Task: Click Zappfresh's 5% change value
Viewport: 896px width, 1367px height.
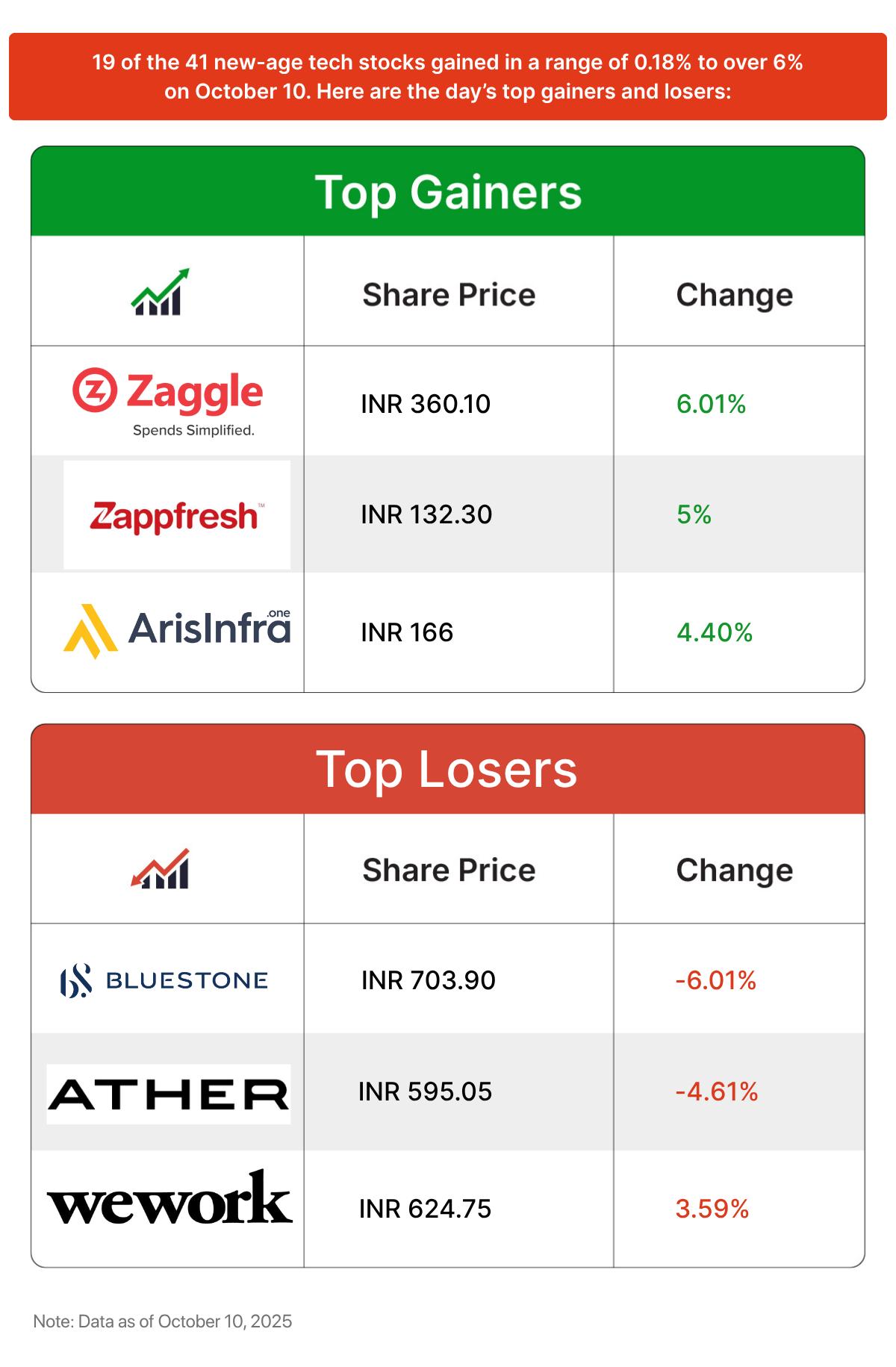Action: [694, 514]
